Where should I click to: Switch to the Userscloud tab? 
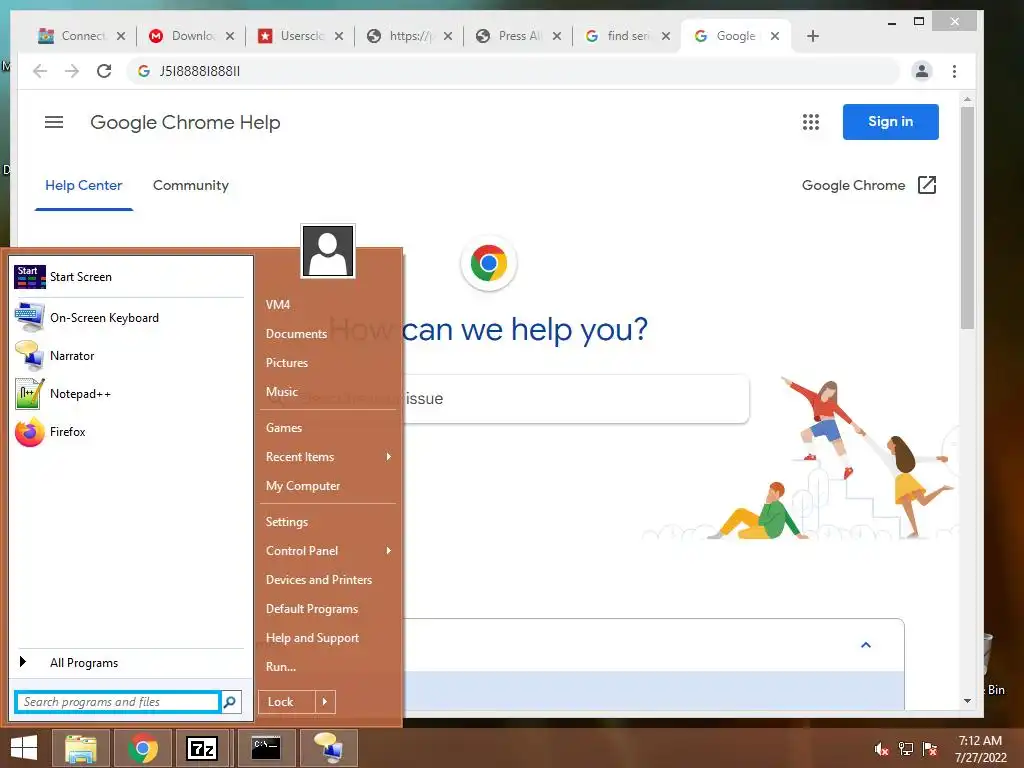pyautogui.click(x=301, y=36)
